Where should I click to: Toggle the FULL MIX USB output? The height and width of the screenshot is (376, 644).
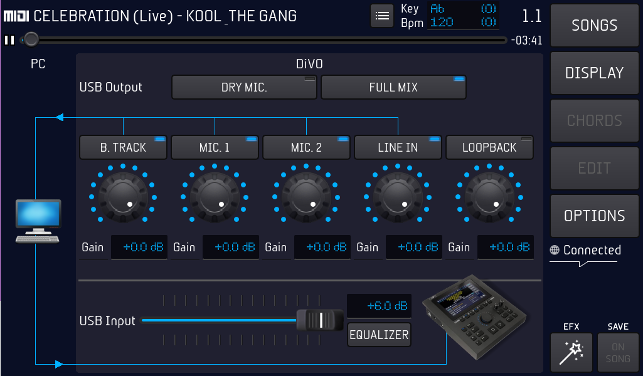(x=393, y=87)
